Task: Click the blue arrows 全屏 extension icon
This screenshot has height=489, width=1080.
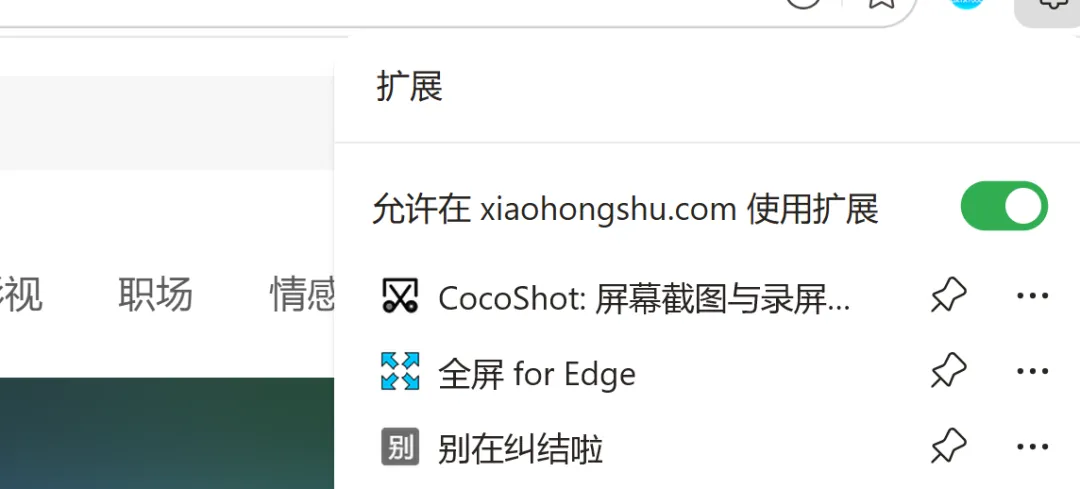Action: coord(400,372)
